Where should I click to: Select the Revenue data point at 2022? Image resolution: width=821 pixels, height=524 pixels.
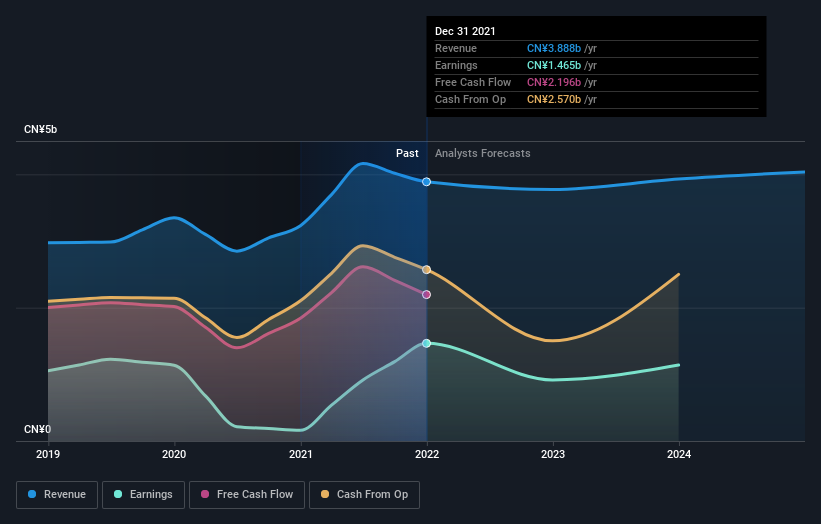point(427,182)
